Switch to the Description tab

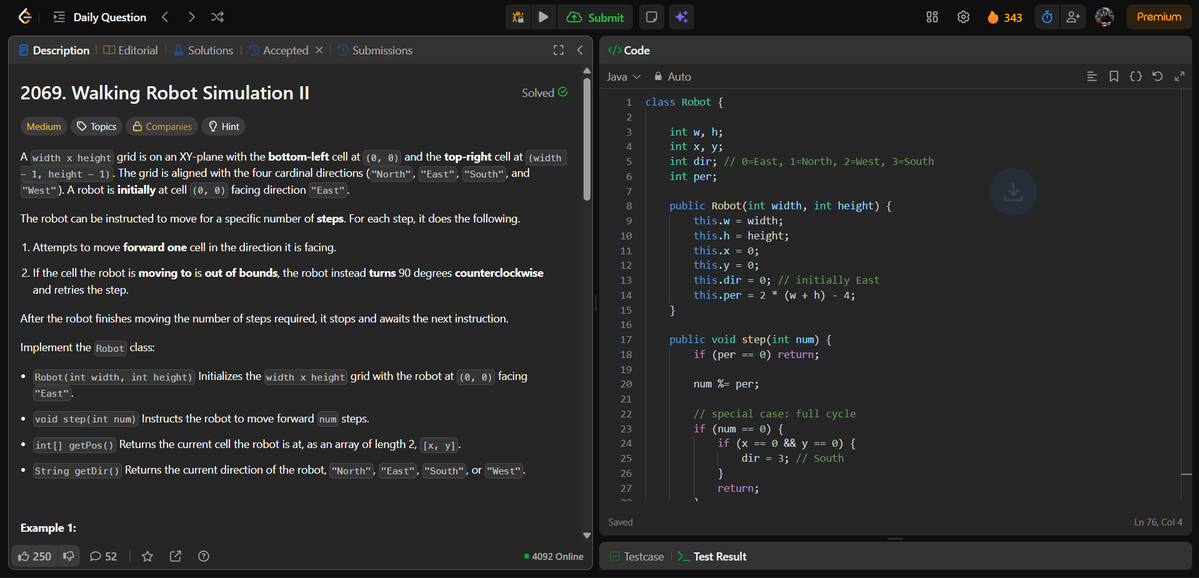pos(54,50)
